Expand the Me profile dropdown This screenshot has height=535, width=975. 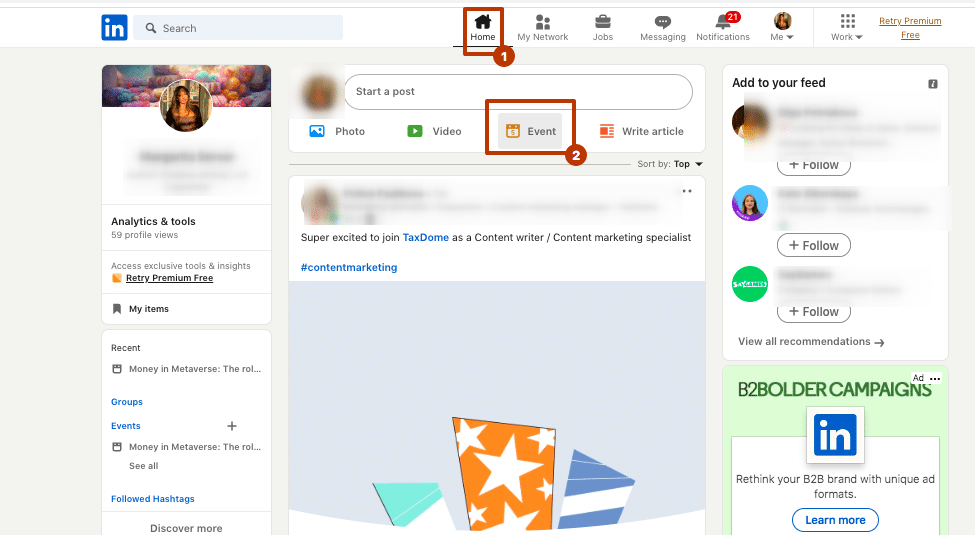782,29
